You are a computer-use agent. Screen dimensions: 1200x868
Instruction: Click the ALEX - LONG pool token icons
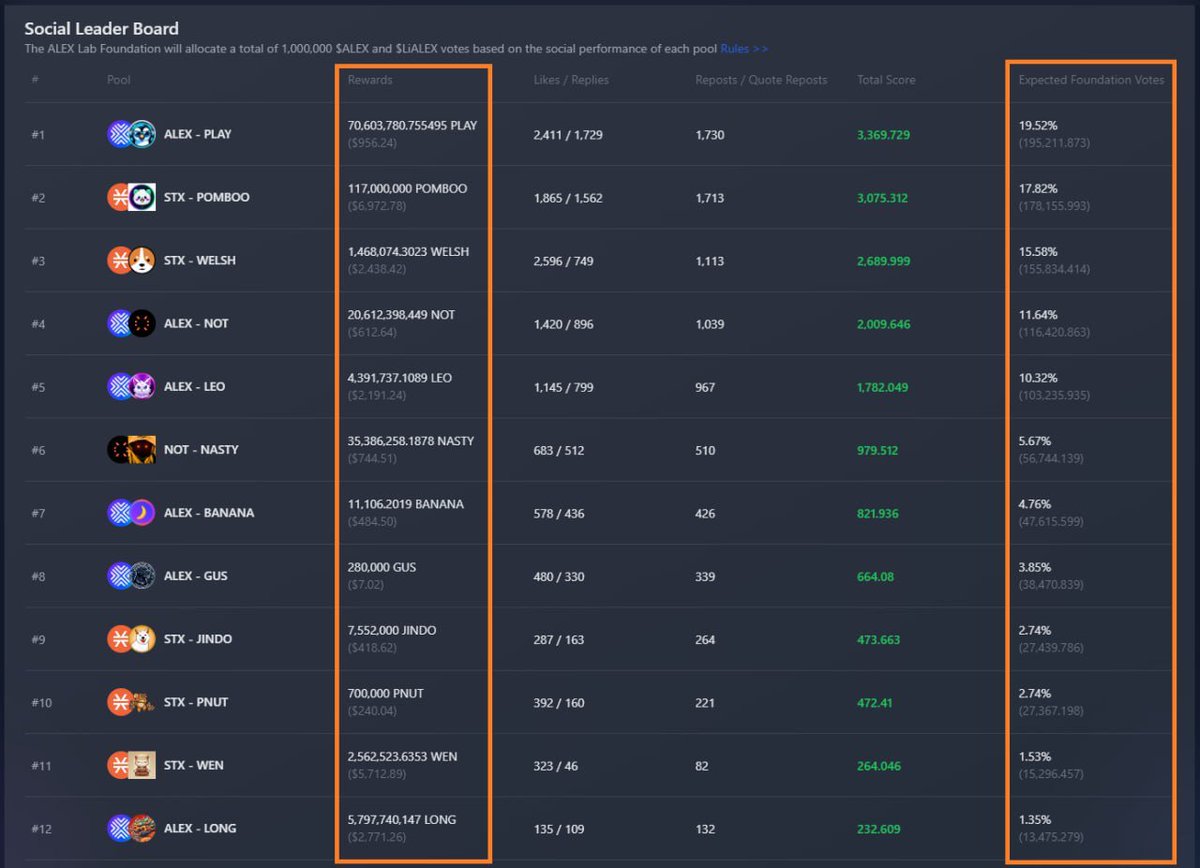click(131, 827)
